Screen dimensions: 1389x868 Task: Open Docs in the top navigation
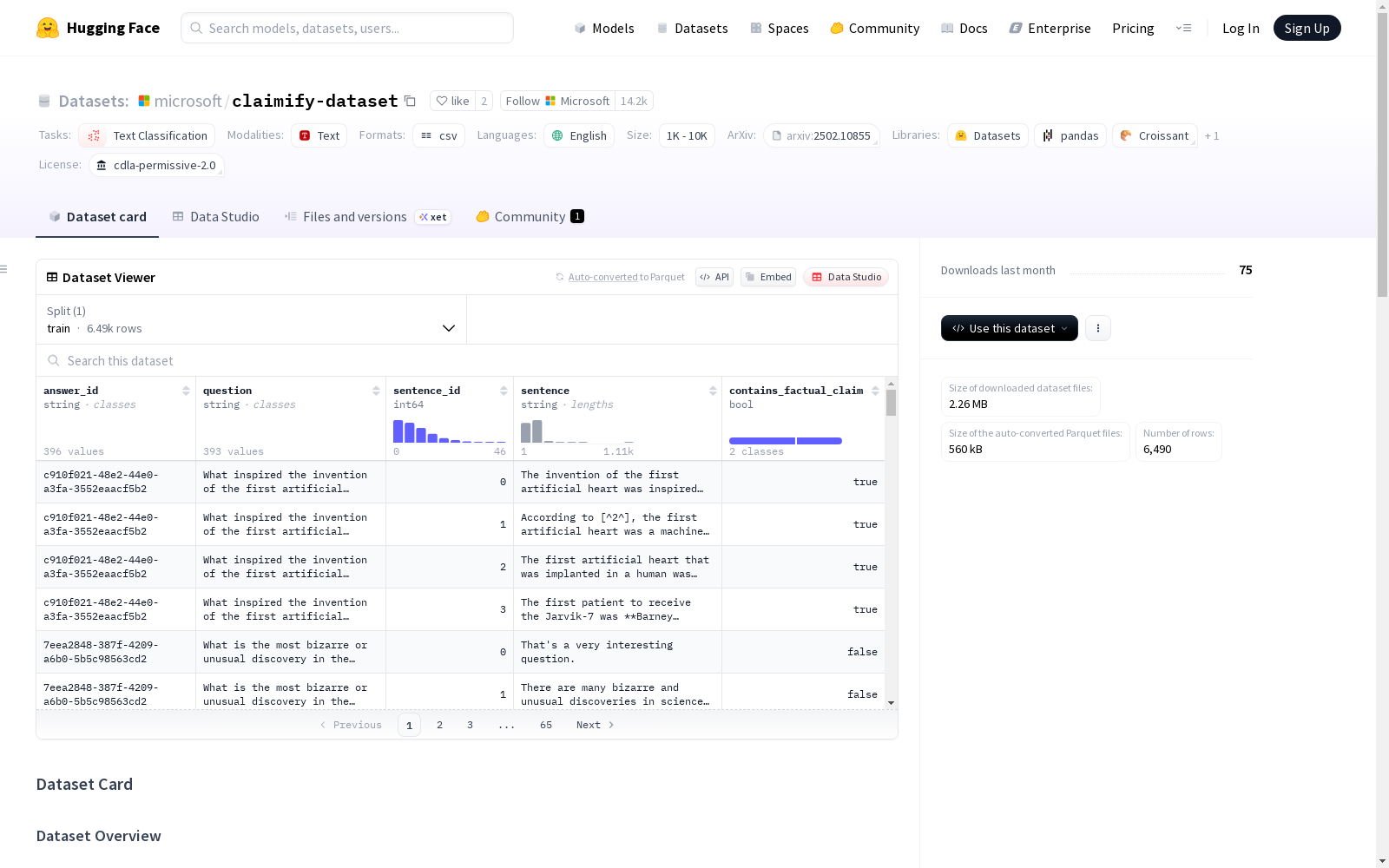tap(964, 28)
